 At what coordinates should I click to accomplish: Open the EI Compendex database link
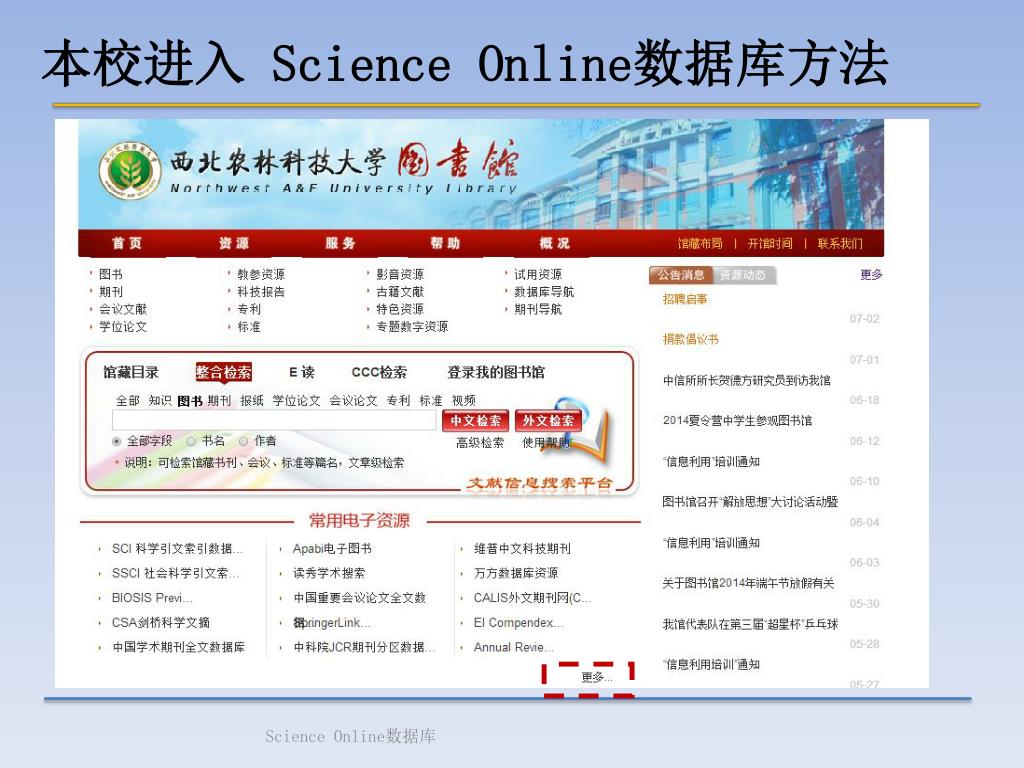point(519,622)
